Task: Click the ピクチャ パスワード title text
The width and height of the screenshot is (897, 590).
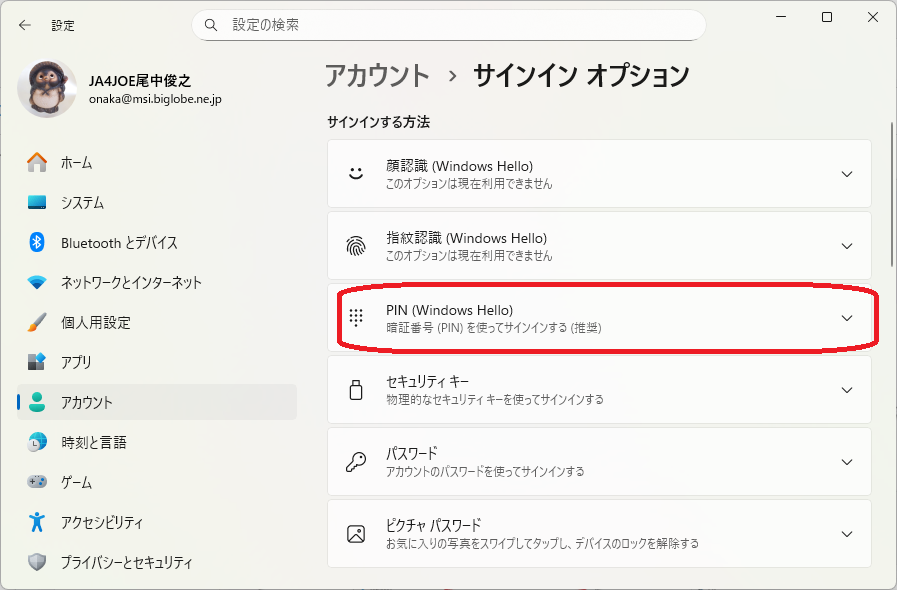Action: click(x=433, y=525)
